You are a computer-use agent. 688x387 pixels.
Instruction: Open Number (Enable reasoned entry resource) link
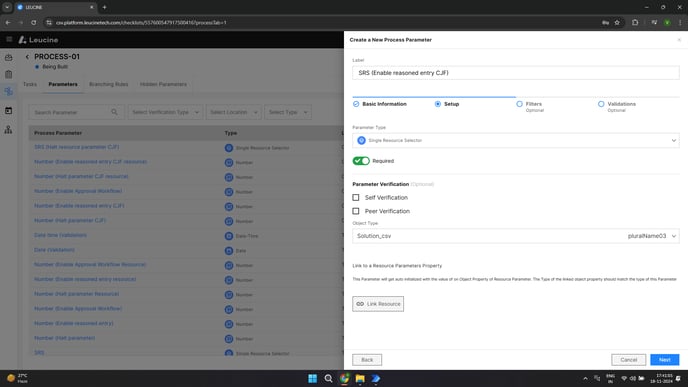(85, 279)
